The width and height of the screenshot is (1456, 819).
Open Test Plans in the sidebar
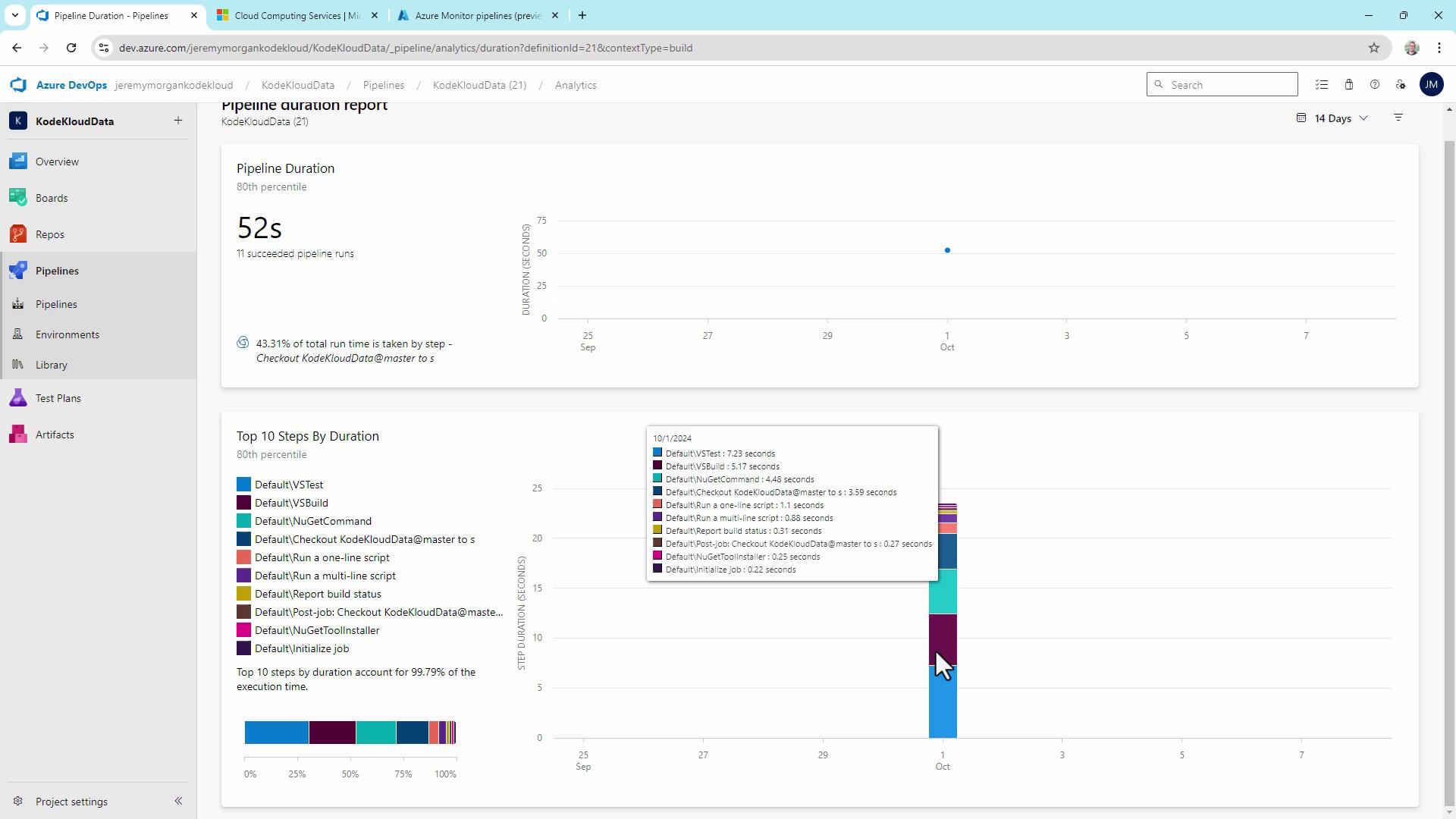58,398
